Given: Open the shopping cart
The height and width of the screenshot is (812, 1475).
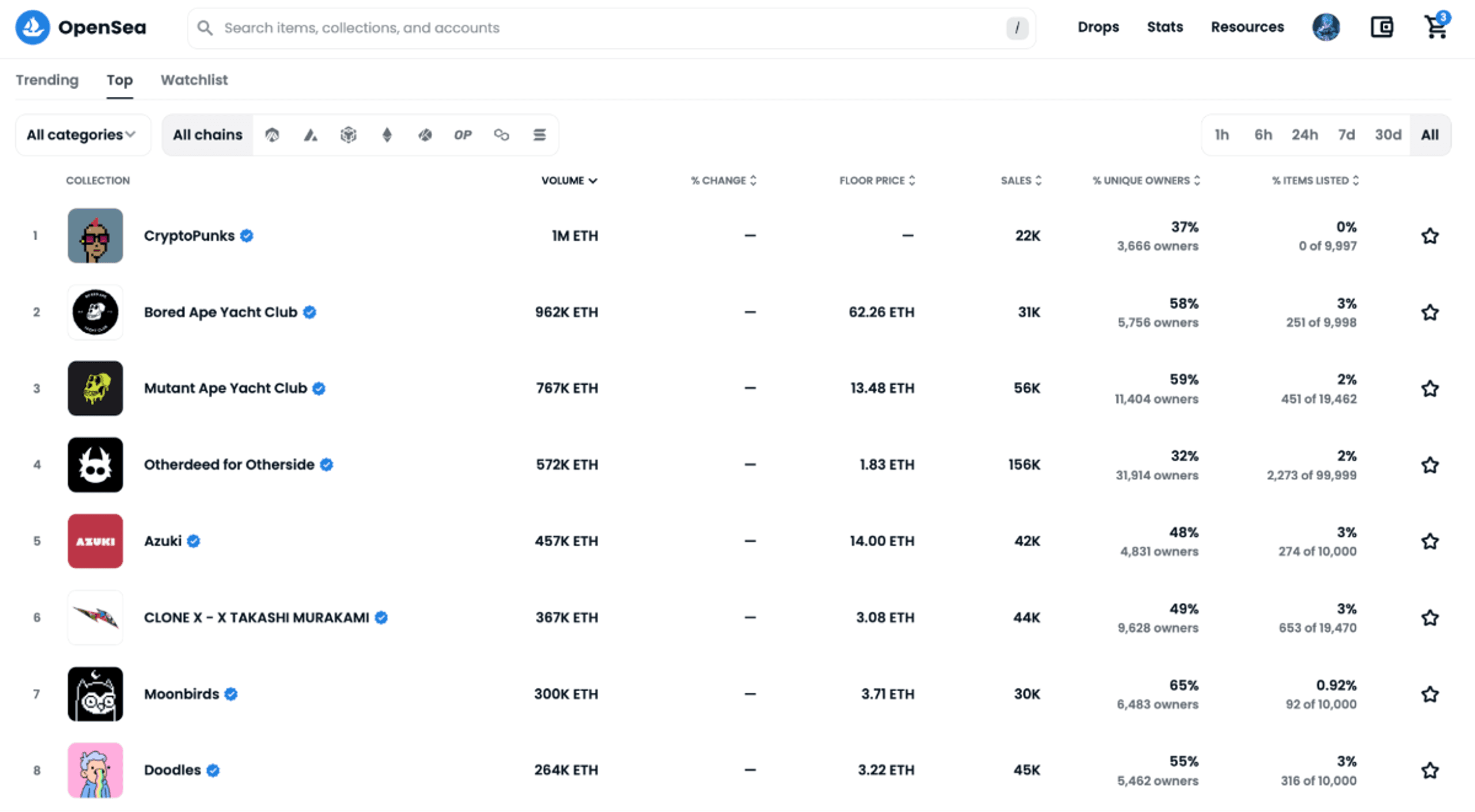Looking at the screenshot, I should click(x=1435, y=26).
